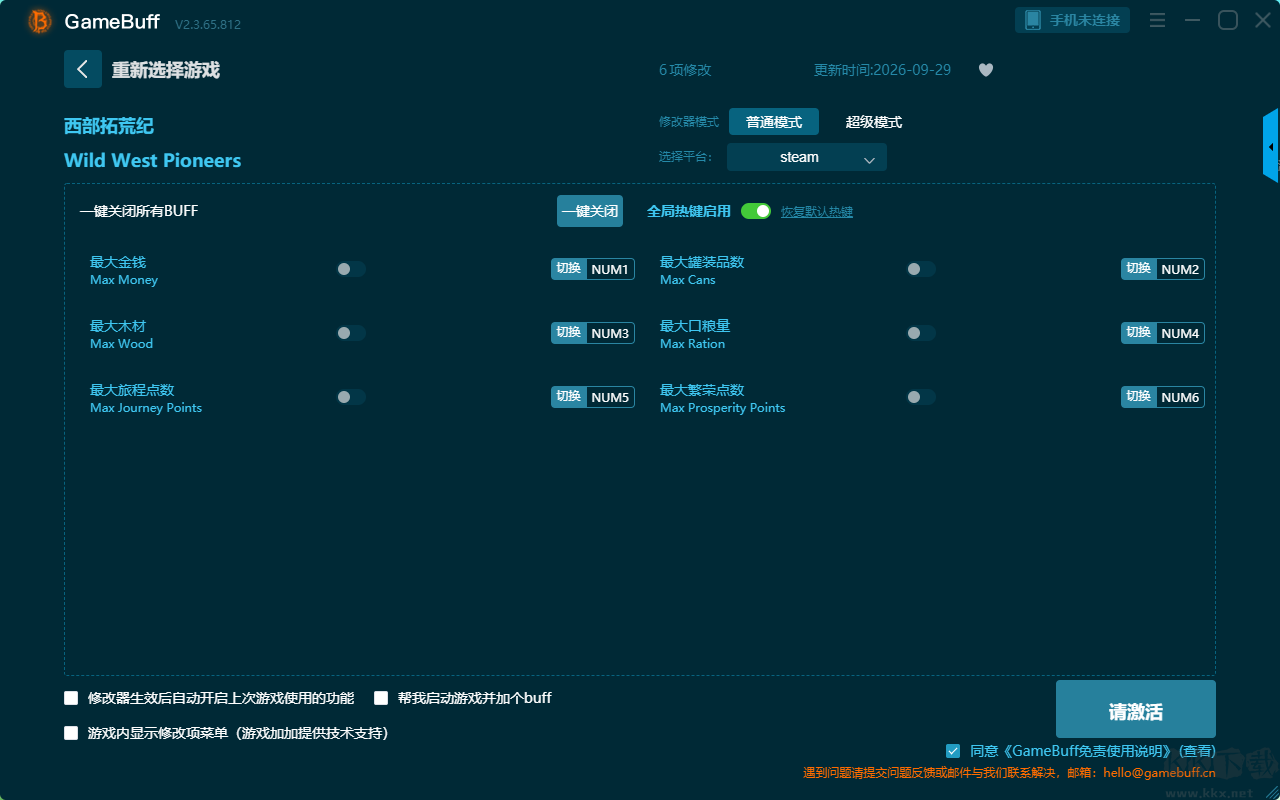Toggle the Max Cans switch

point(921,269)
